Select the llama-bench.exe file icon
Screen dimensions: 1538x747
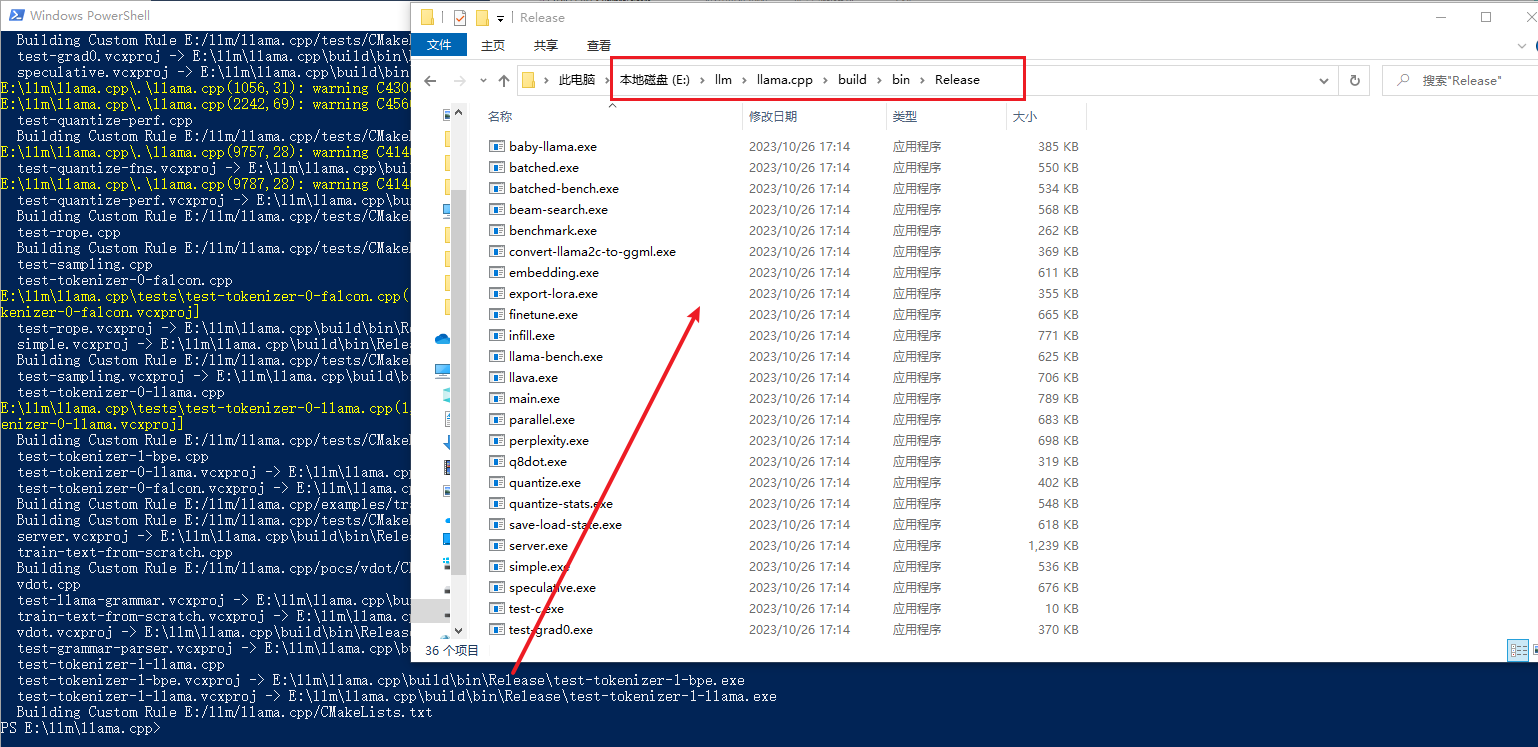tap(497, 356)
